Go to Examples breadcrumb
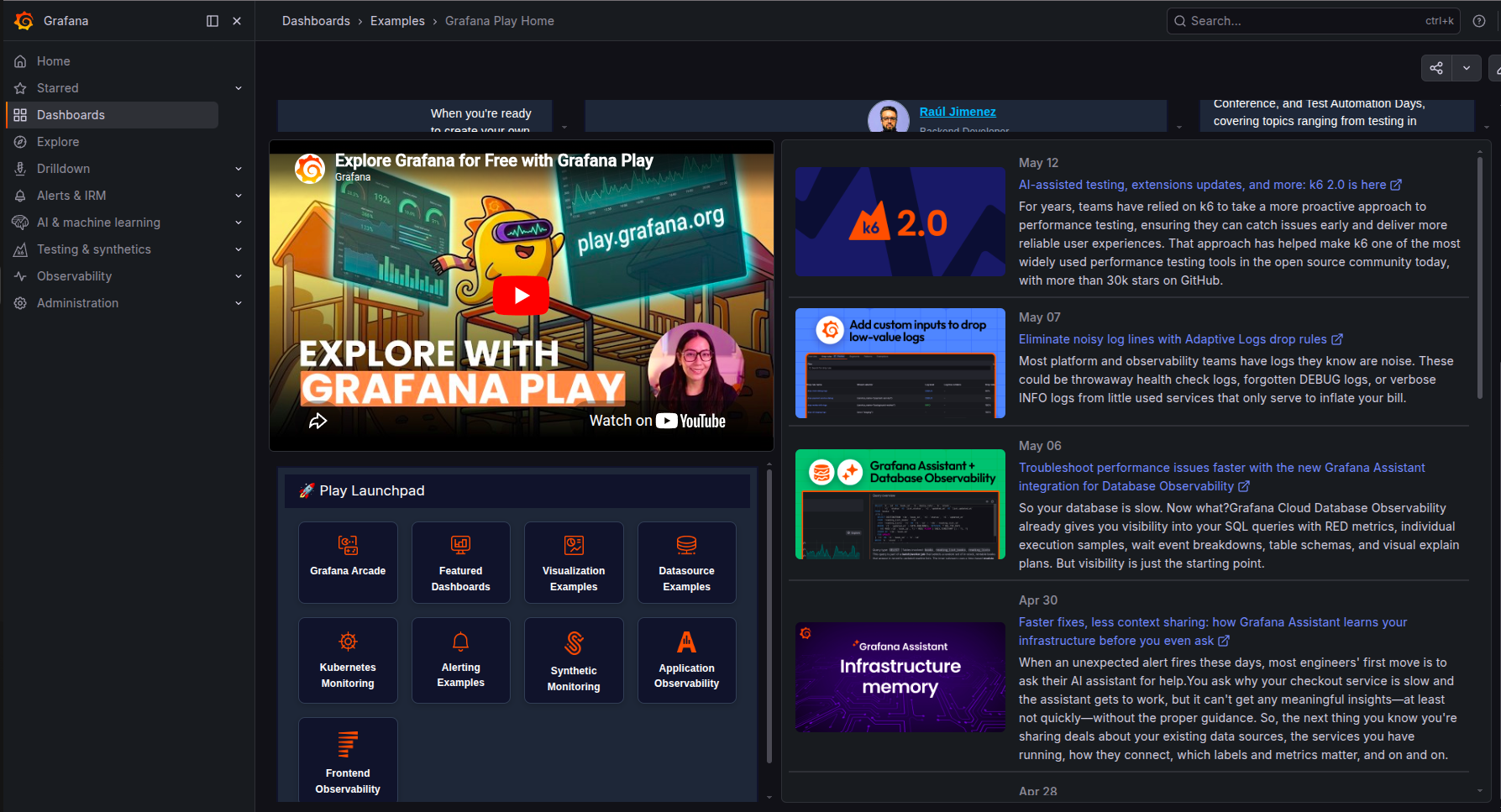 397,21
